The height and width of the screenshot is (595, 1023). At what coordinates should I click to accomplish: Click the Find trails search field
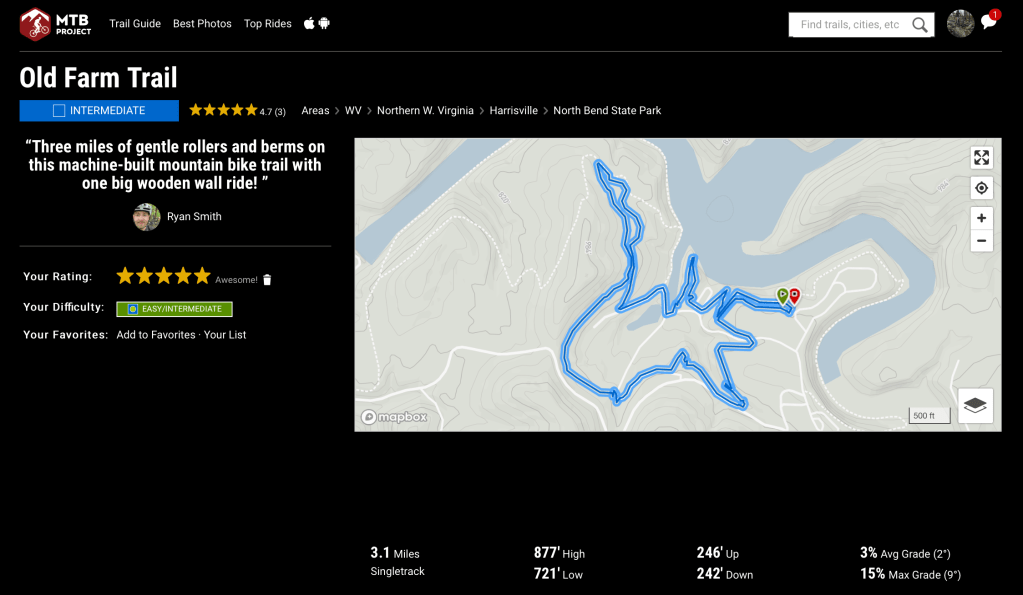[850, 25]
